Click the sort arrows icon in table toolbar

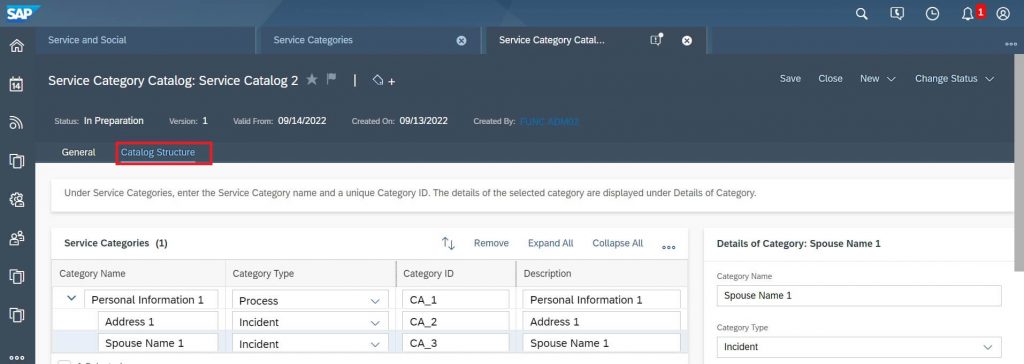pos(448,243)
